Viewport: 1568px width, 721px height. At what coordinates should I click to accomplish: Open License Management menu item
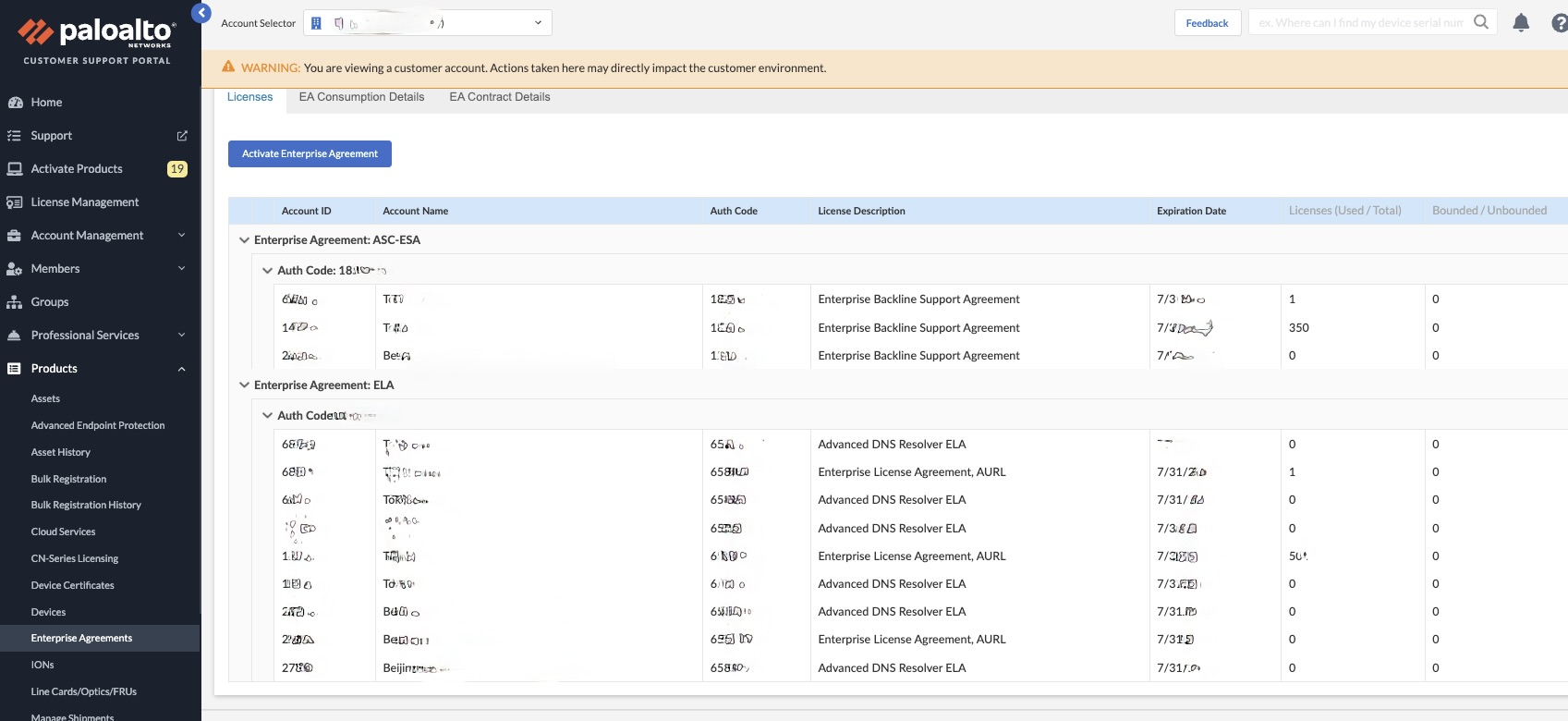tap(85, 202)
